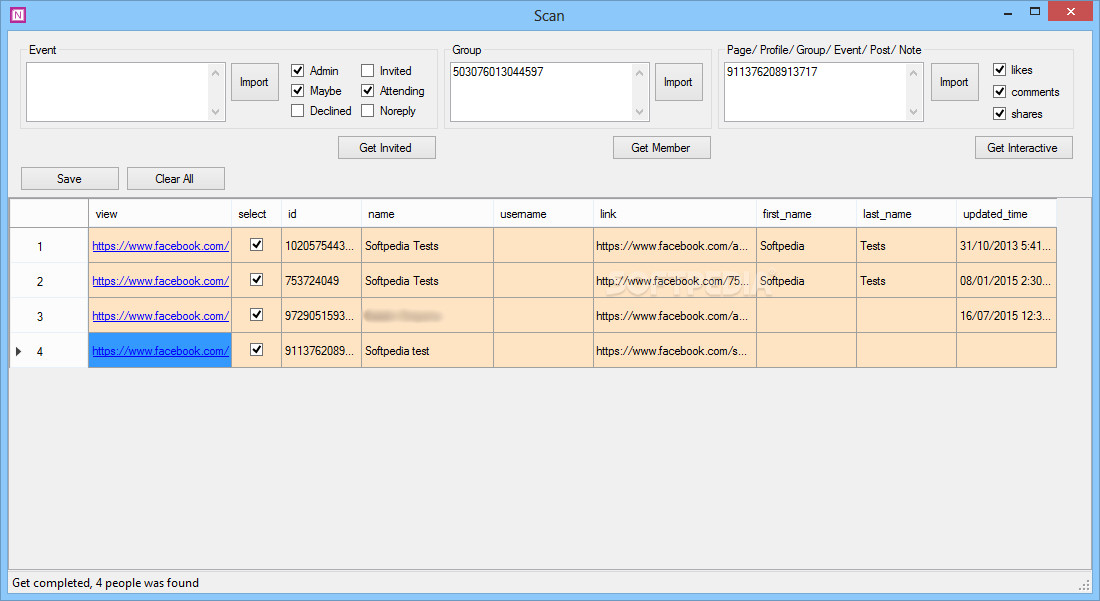
Task: Click last_name cell Tests in row 1
Action: click(906, 245)
